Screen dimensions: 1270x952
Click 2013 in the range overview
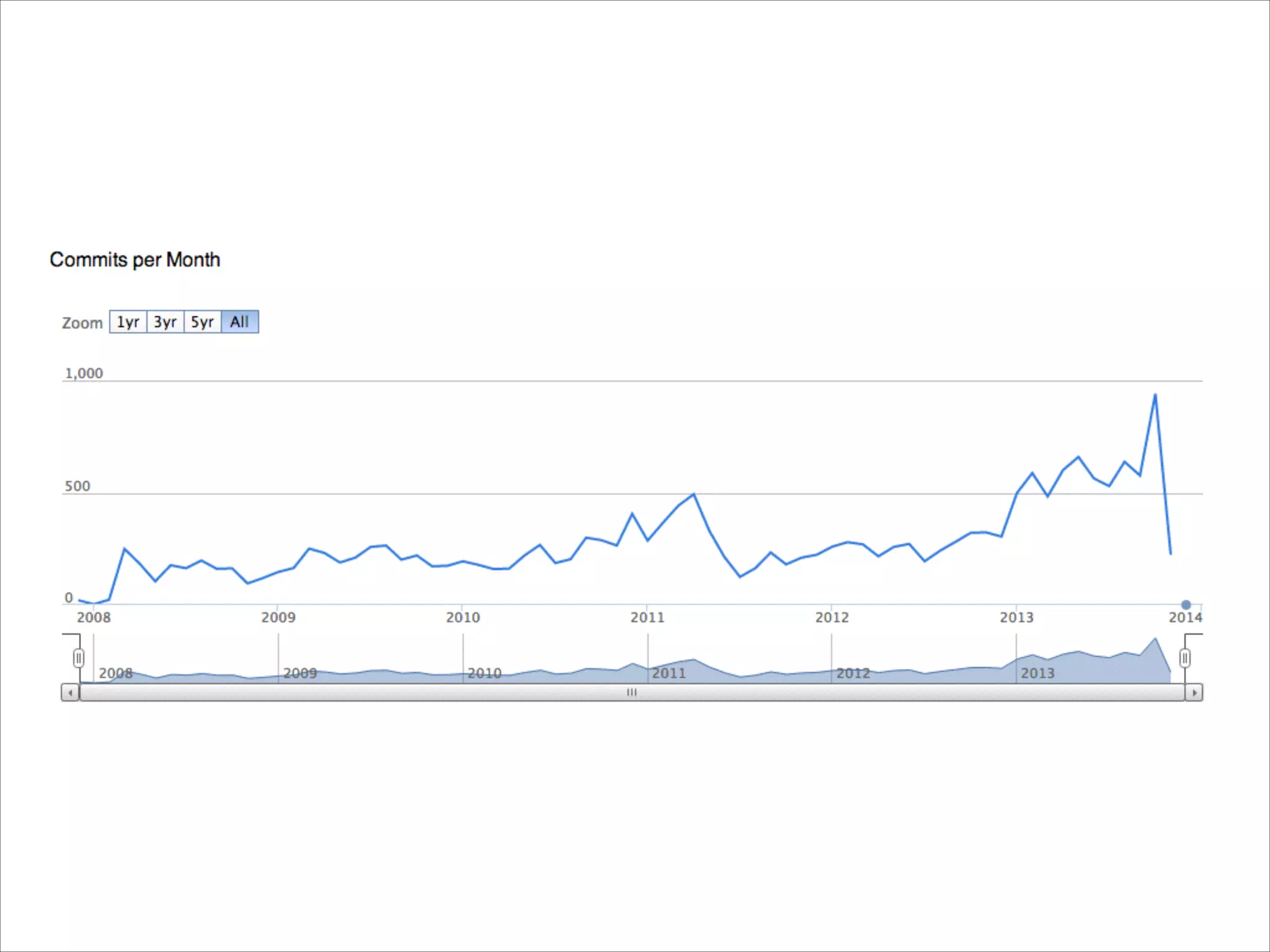click(1037, 673)
